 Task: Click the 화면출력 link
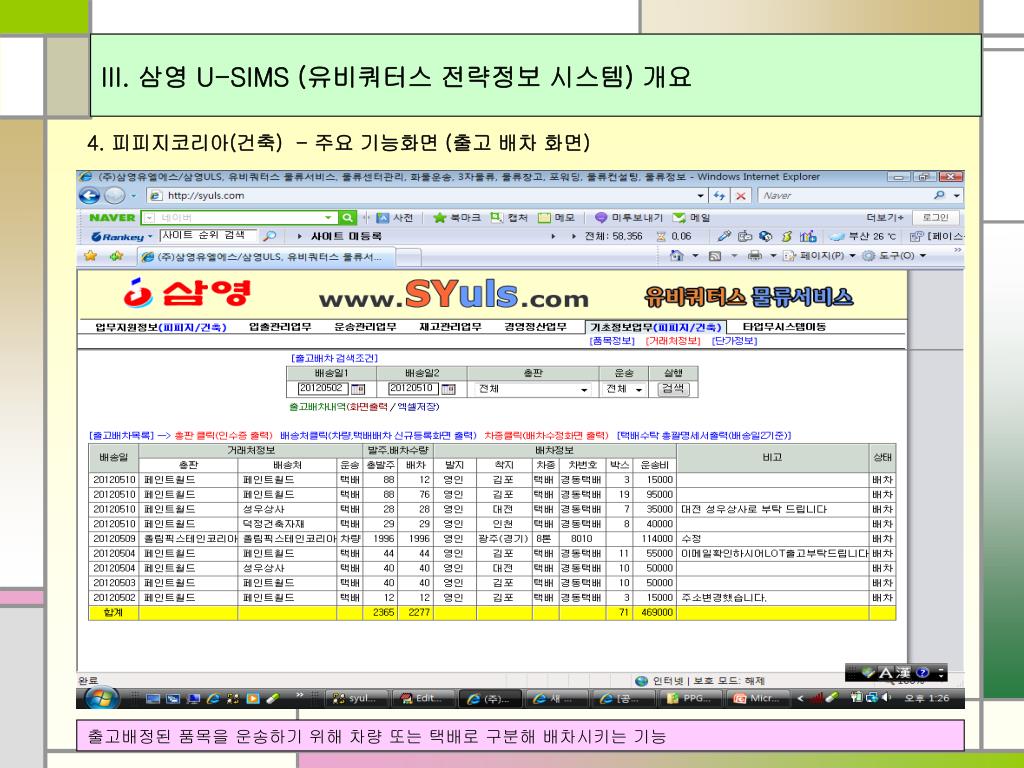pyautogui.click(x=368, y=407)
